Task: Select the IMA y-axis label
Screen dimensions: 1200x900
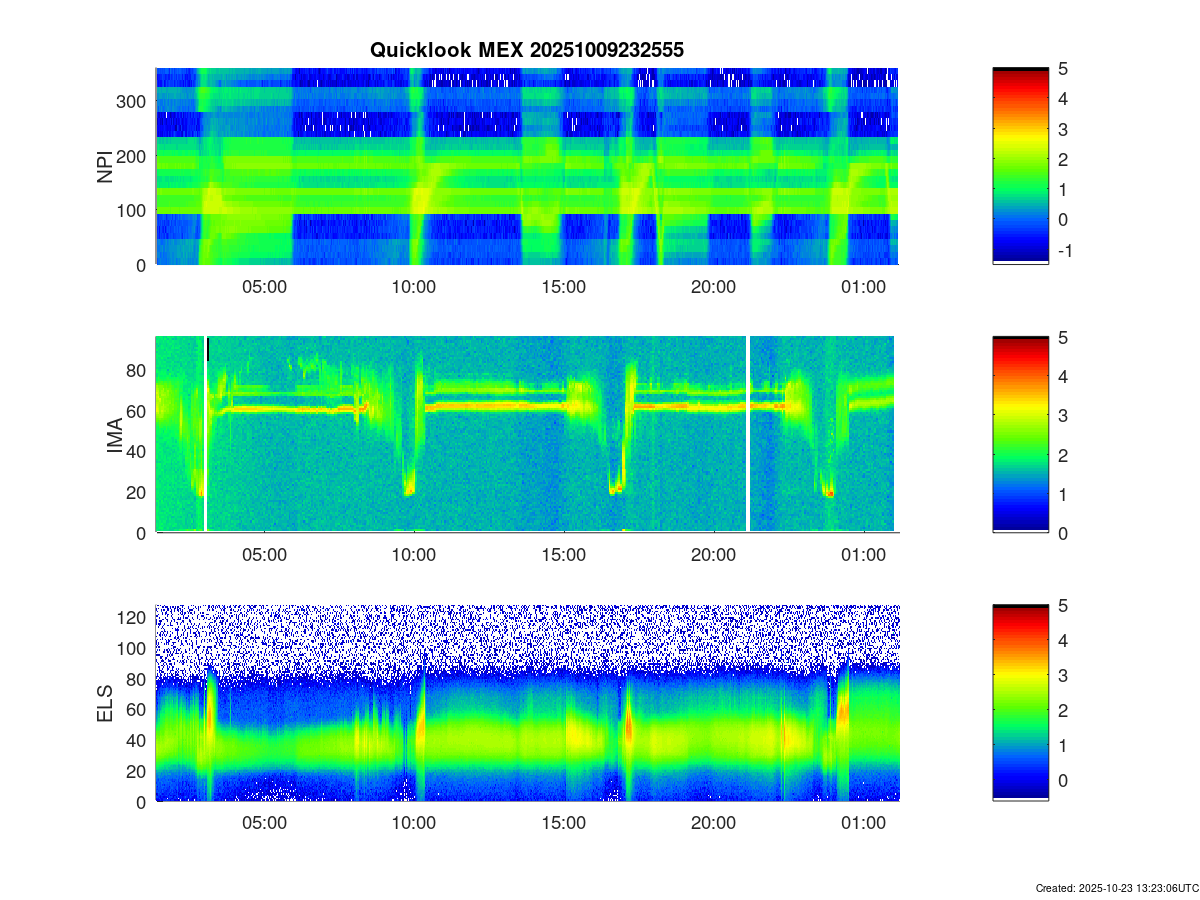Action: click(x=114, y=435)
